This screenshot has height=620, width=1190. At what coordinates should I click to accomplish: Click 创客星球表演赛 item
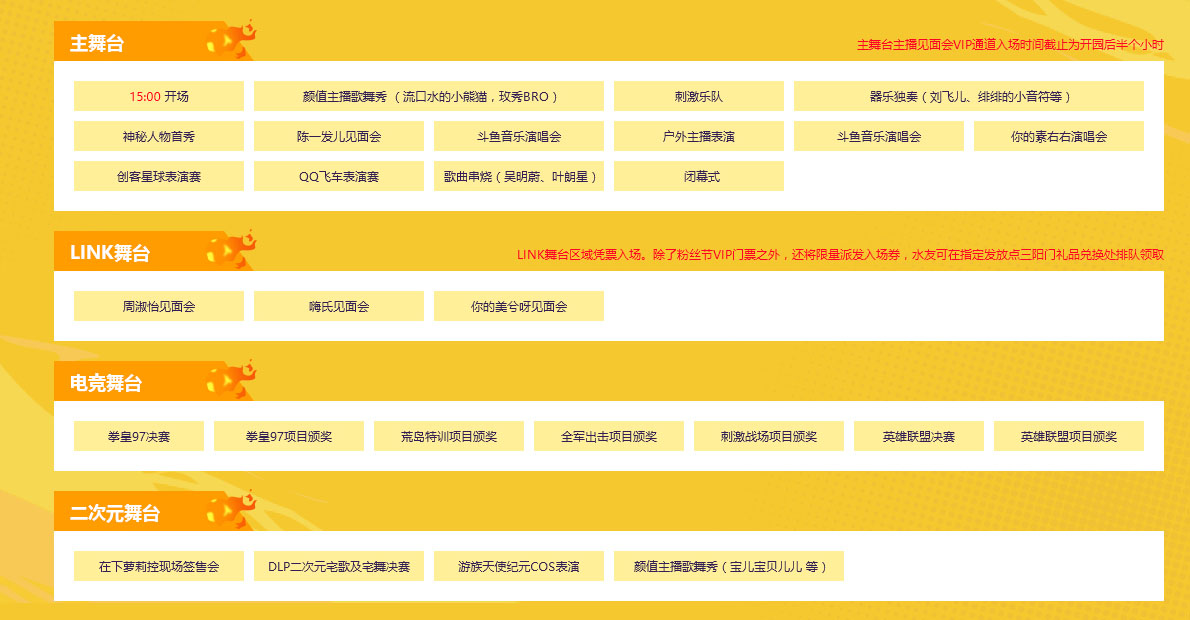159,176
